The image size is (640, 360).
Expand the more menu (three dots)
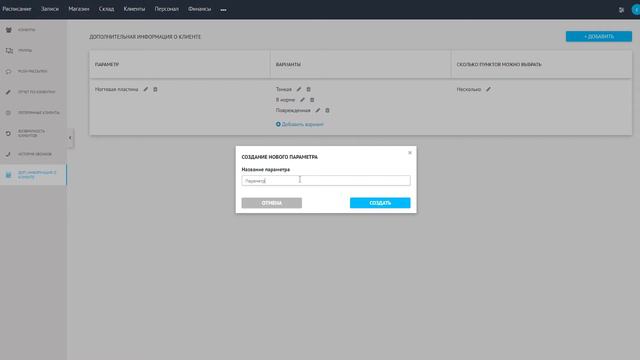[x=223, y=9]
